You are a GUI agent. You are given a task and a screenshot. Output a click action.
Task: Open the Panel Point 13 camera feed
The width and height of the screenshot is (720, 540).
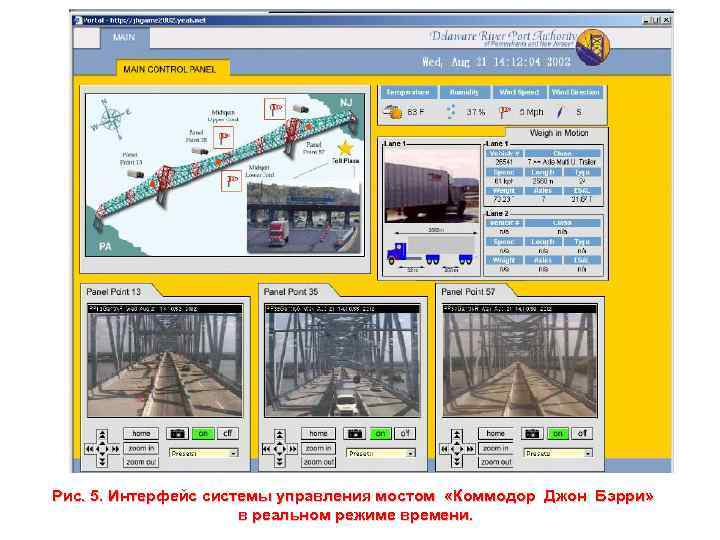pyautogui.click(x=165, y=360)
